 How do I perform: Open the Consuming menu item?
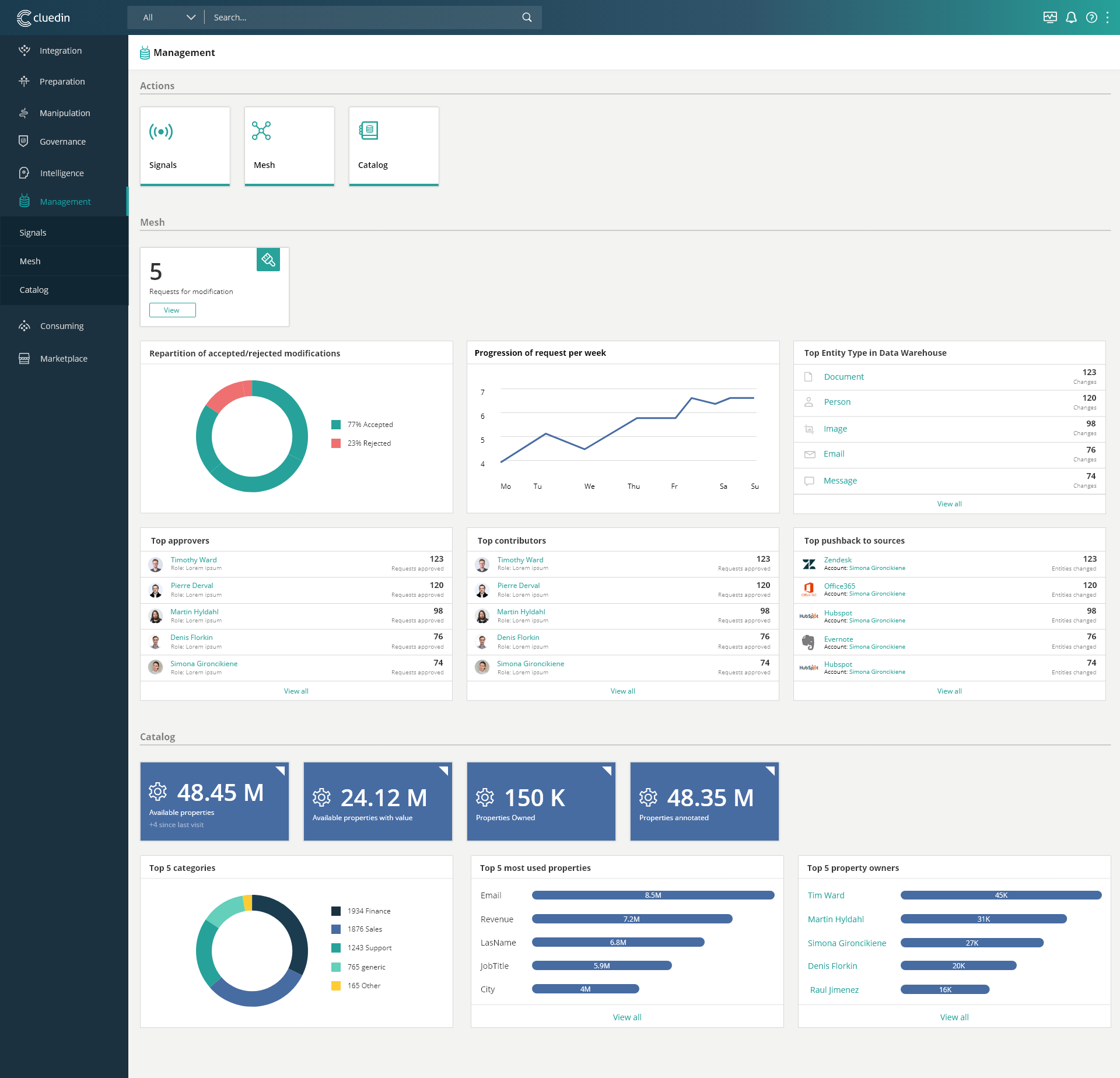[62, 325]
